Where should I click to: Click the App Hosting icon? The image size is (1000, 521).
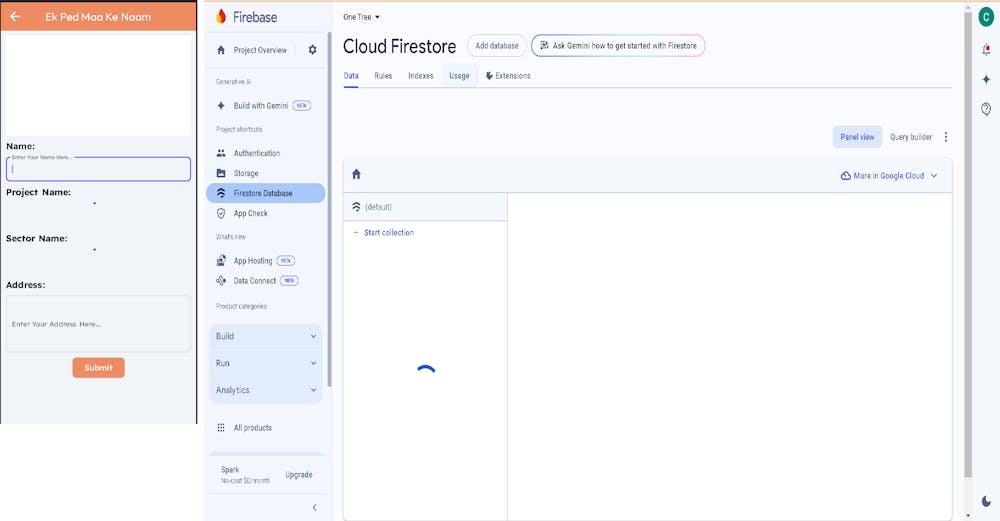(221, 260)
